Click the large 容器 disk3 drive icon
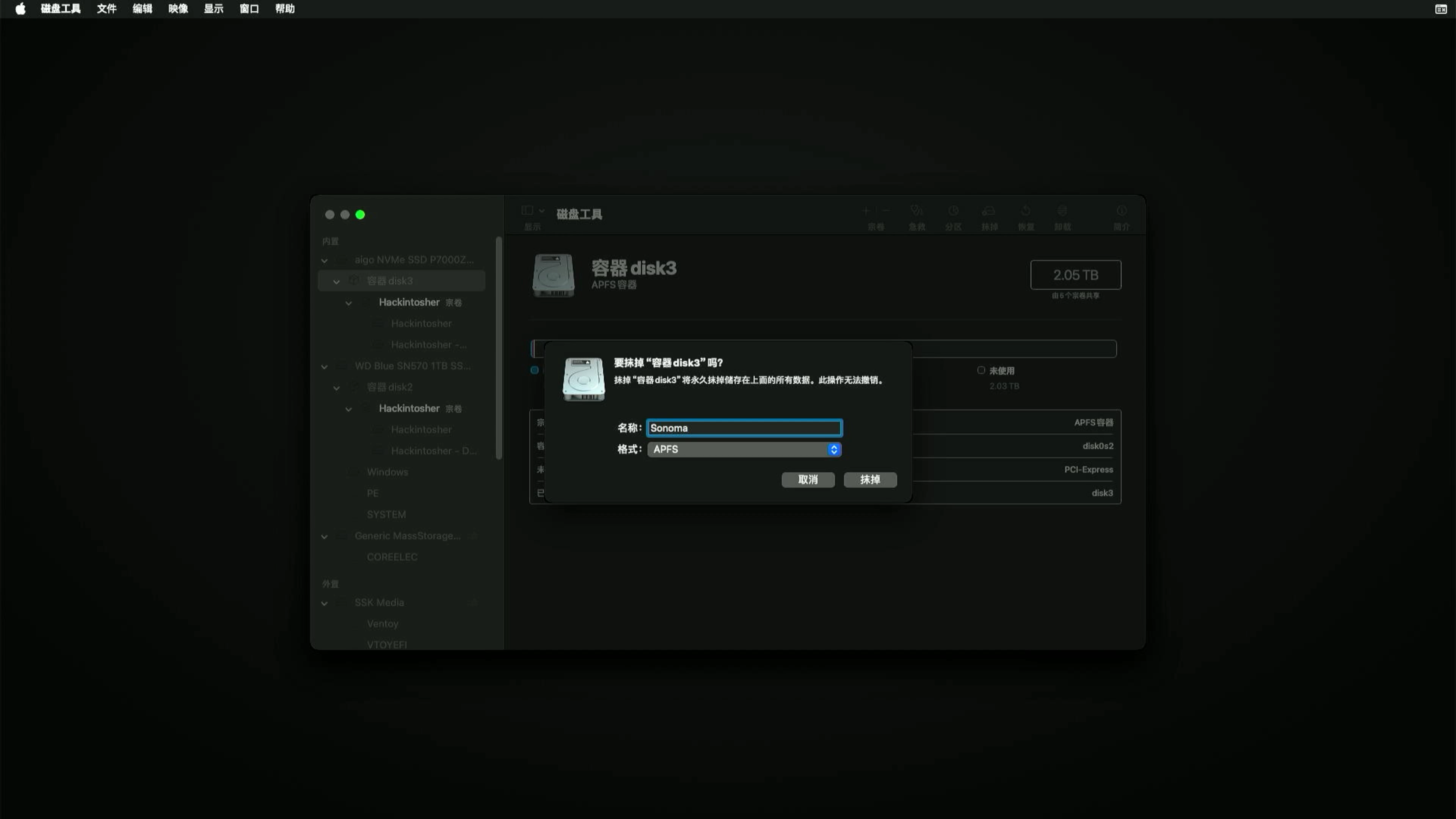The height and width of the screenshot is (819, 1456). (553, 275)
